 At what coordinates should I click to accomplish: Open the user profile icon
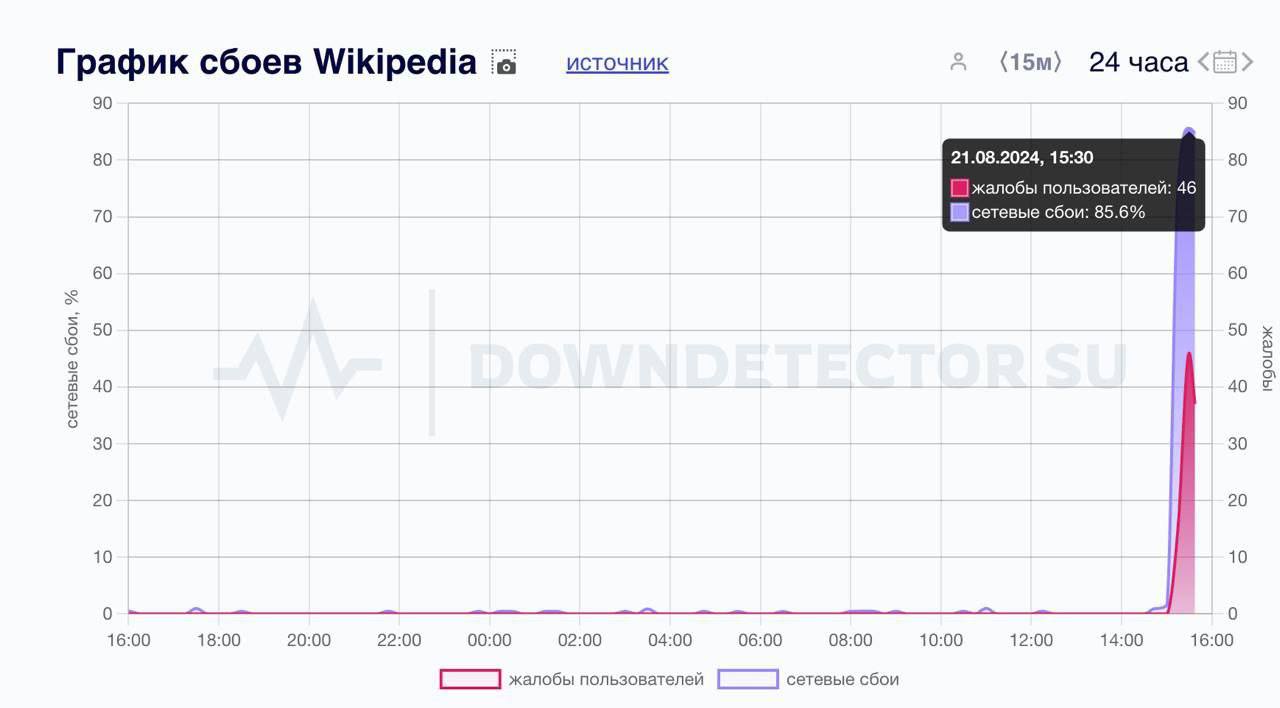[x=958, y=62]
